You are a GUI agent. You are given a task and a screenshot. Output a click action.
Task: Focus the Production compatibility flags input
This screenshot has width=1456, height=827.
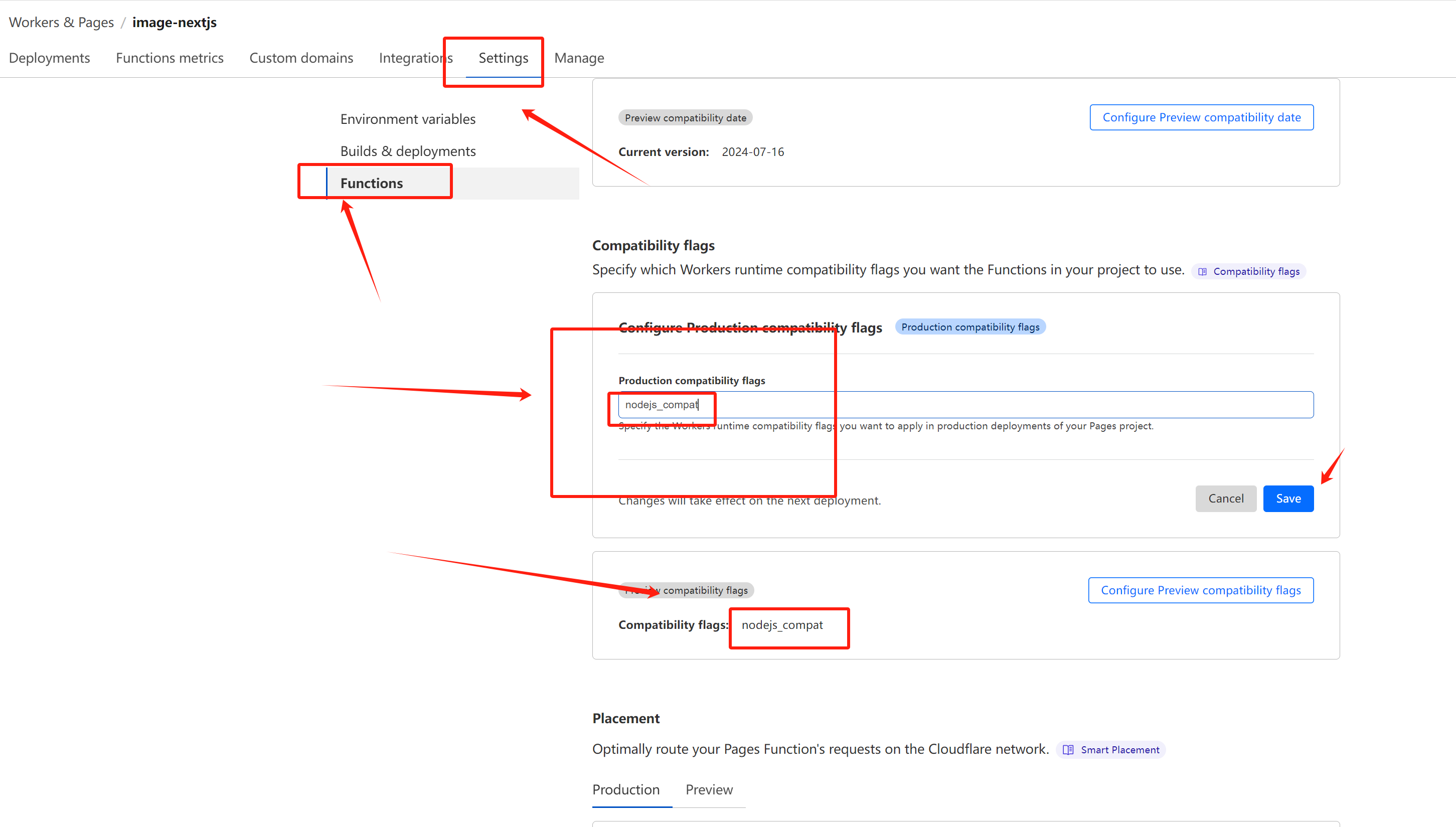click(x=965, y=404)
